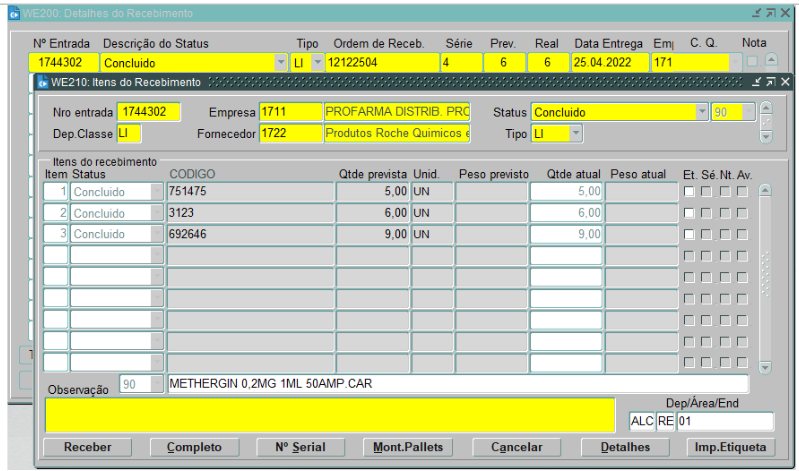Viewport: 799px width, 471px height.
Task: Click CODIGO cell 692646
Action: coord(250,234)
